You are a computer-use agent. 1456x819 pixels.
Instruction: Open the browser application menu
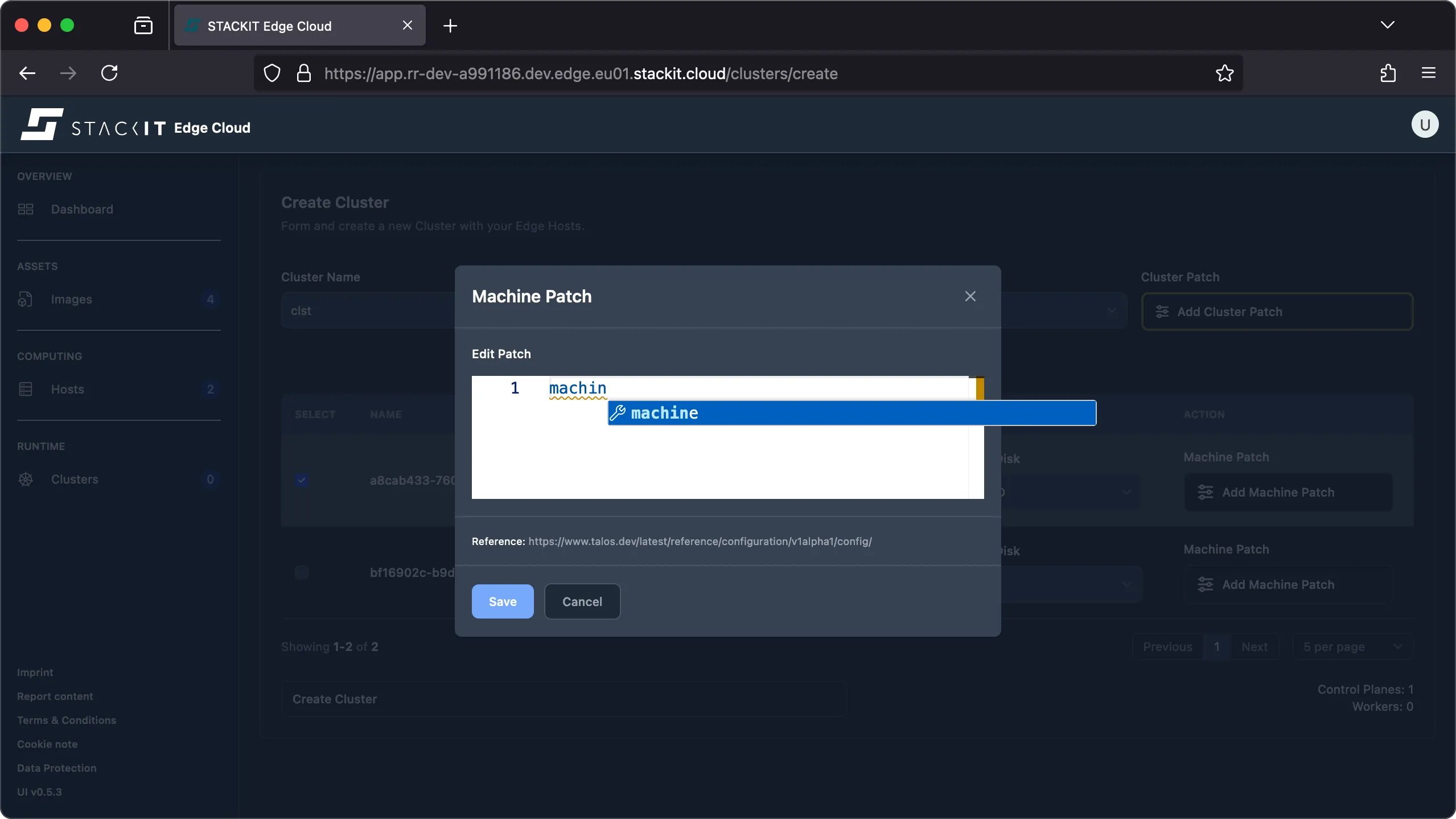1429,73
